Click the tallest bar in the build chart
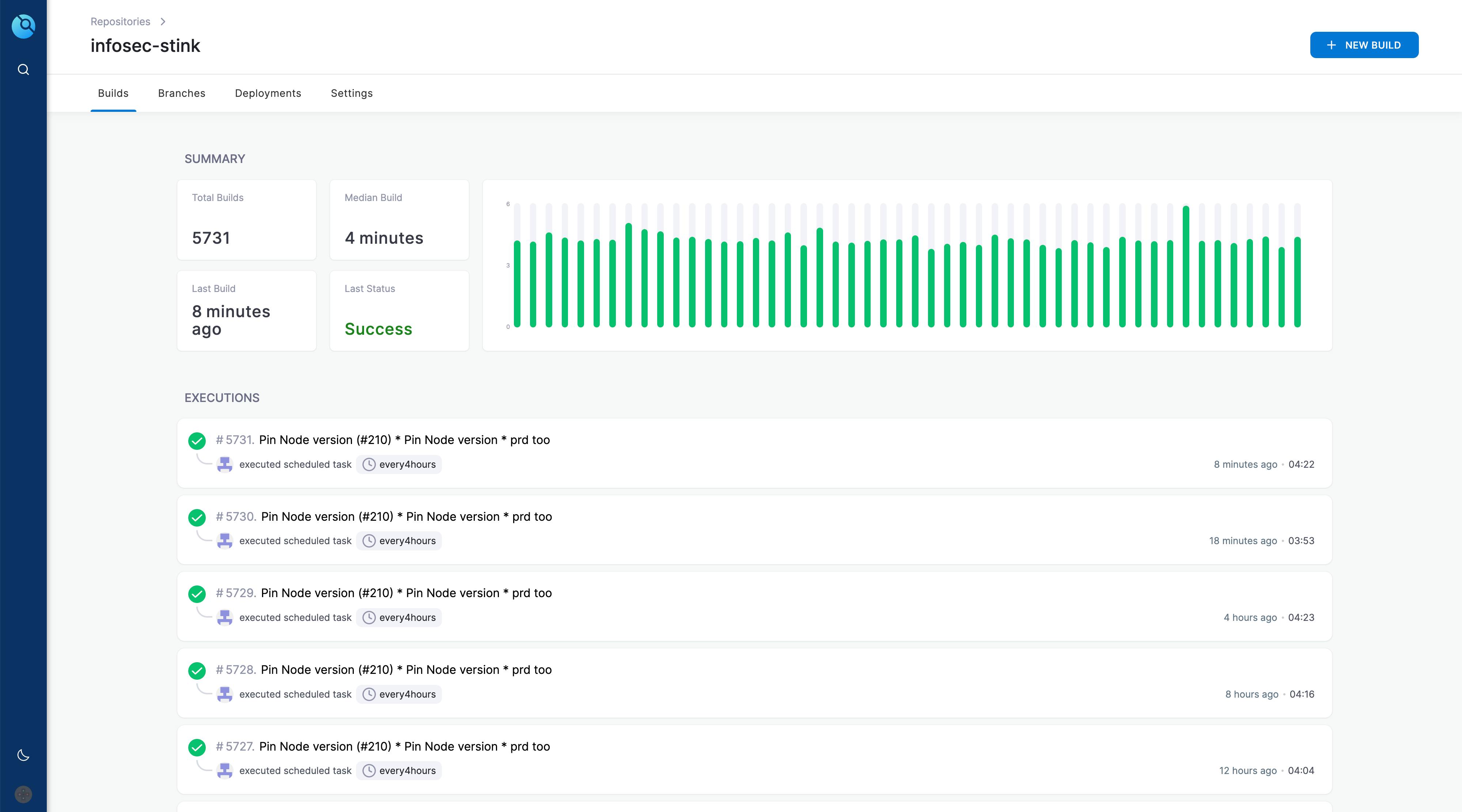The image size is (1462, 812). [1186, 267]
